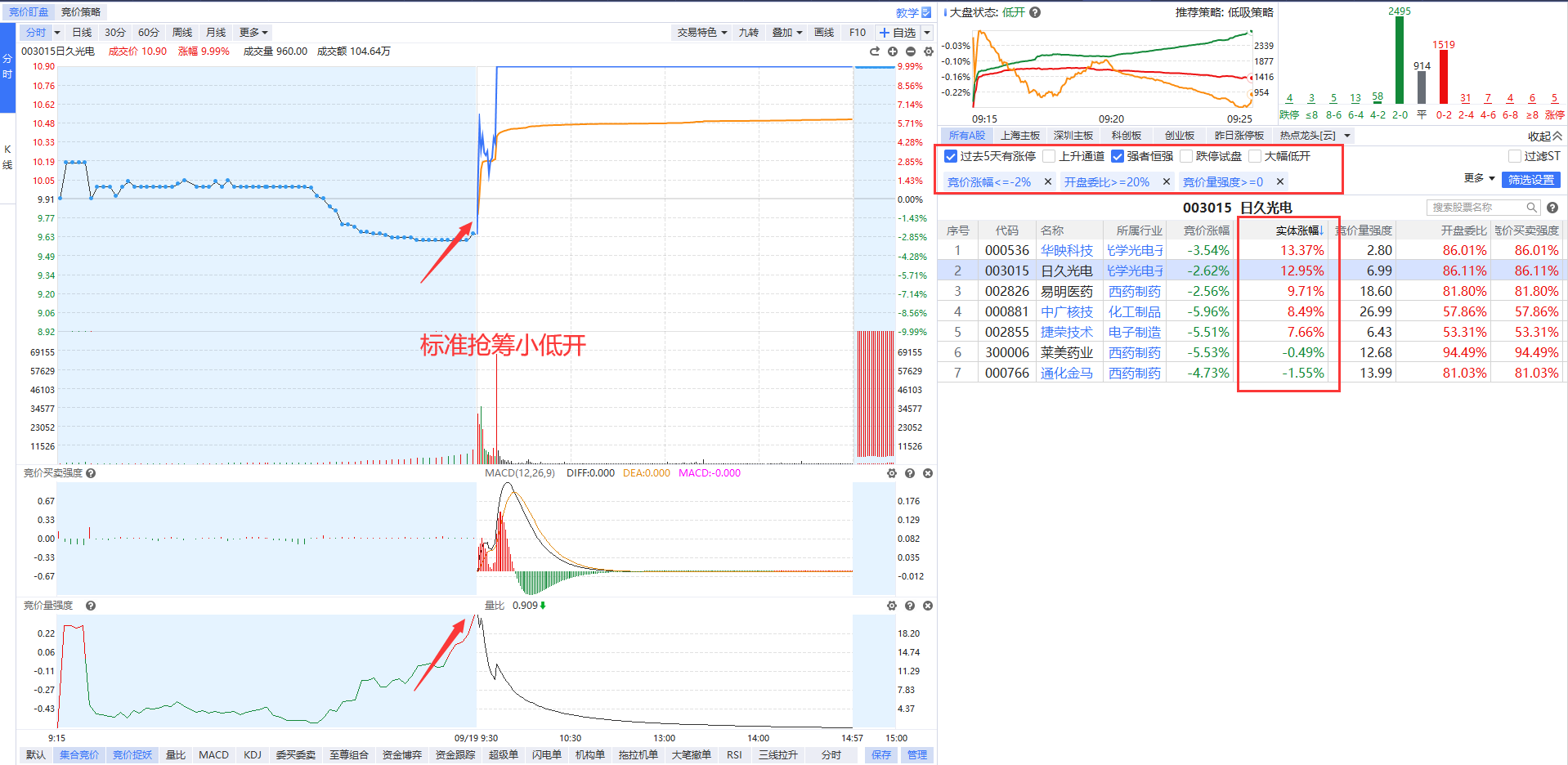Click help icon beside 竞价买卖强度 label

(x=91, y=473)
